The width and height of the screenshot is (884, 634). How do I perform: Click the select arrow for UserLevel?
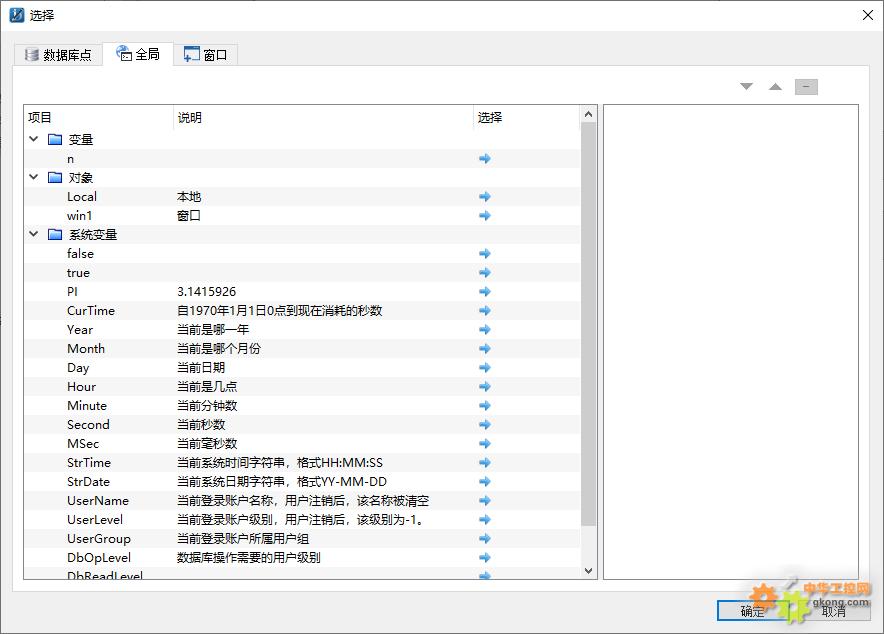[x=485, y=520]
